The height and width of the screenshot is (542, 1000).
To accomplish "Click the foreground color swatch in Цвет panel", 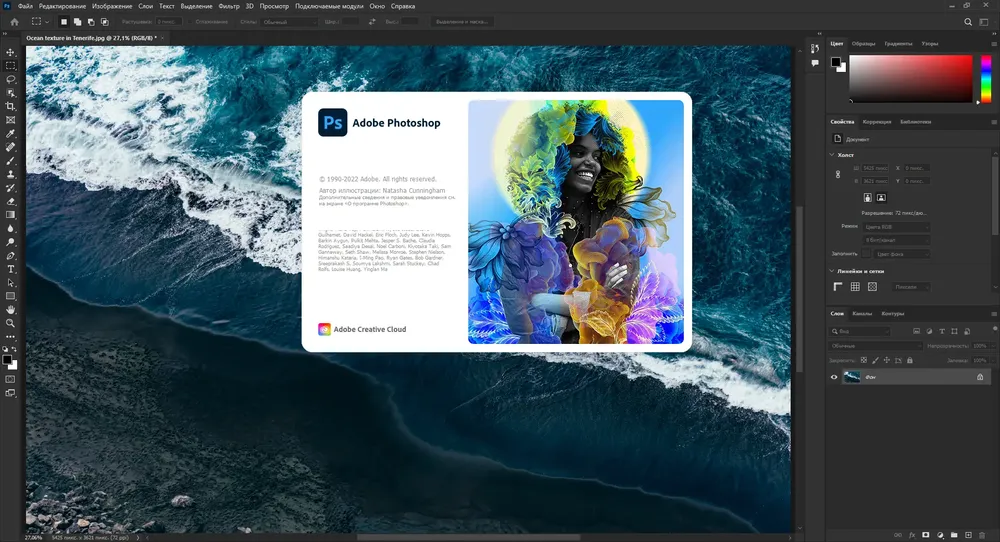I will tap(835, 62).
